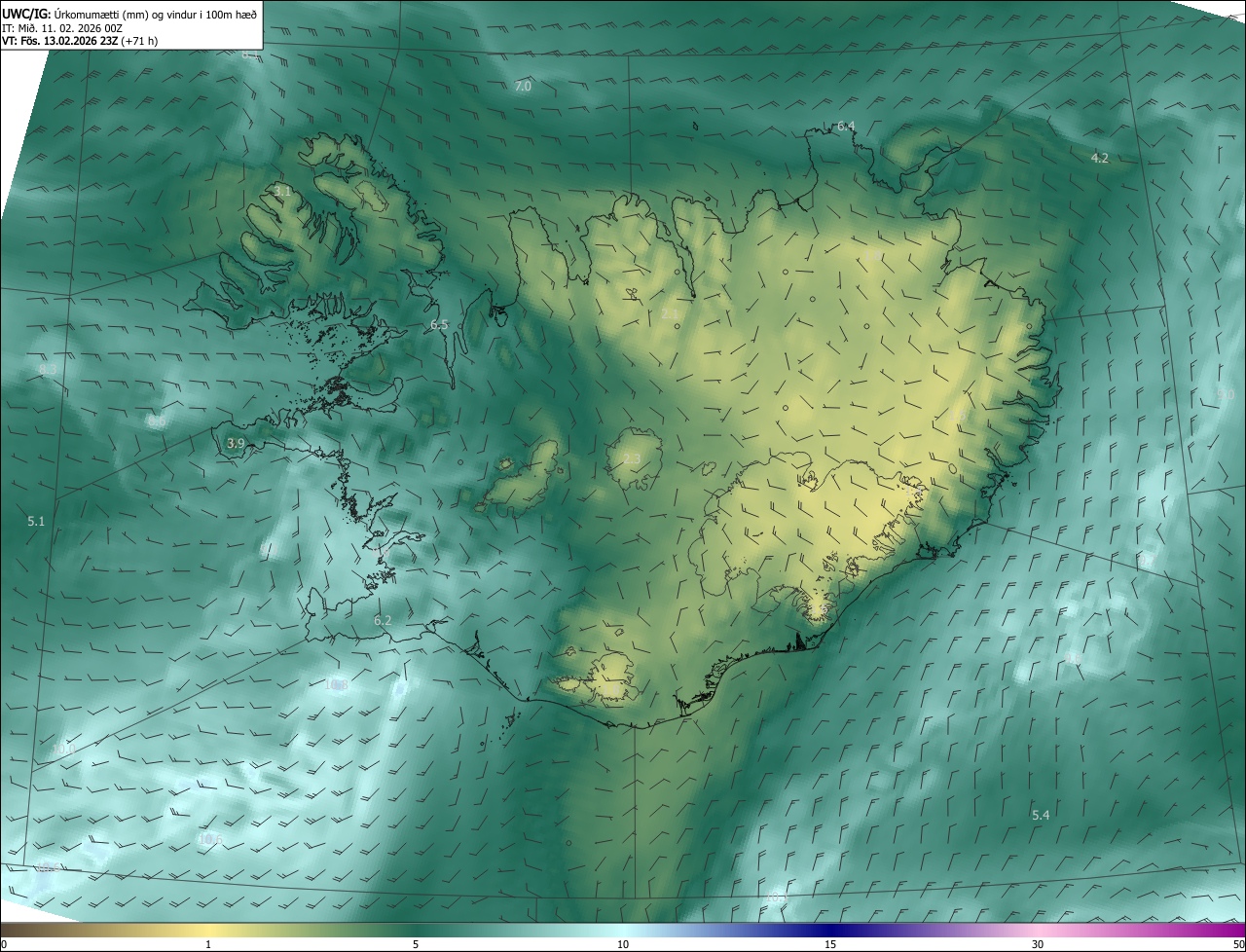
Task: Click the colour scale label 0
Action: pyautogui.click(x=4, y=944)
